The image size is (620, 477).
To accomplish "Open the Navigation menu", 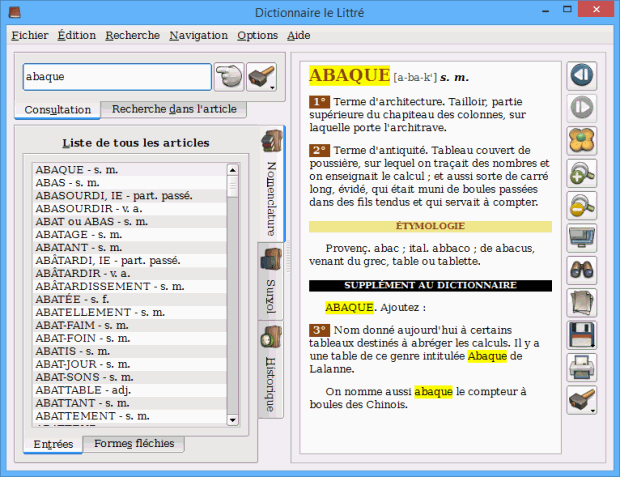I will 198,35.
